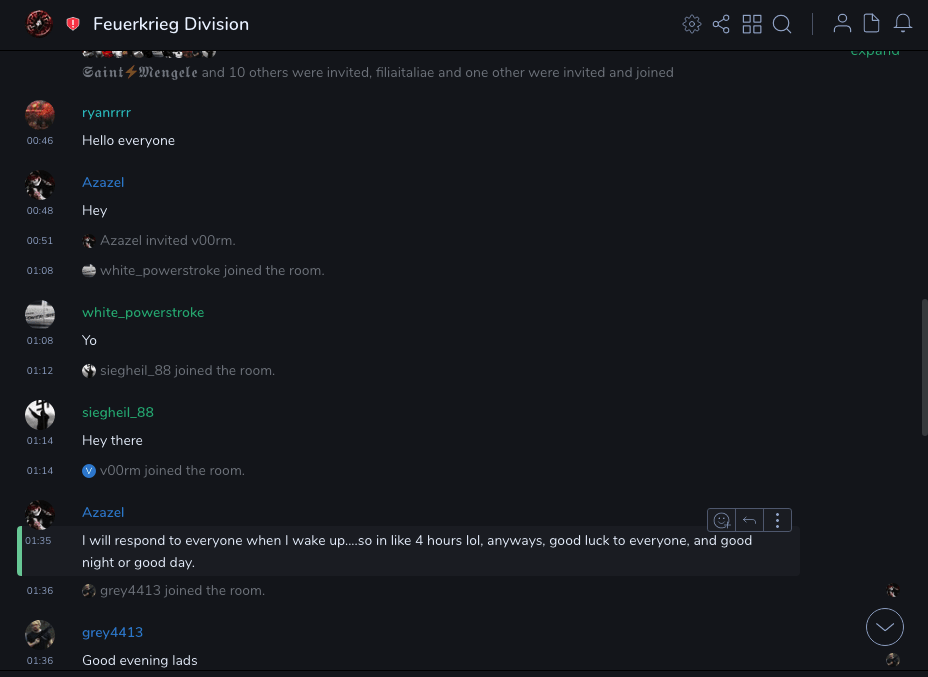Open search in room
Viewport: 928px width, 677px height.
pyautogui.click(x=782, y=24)
